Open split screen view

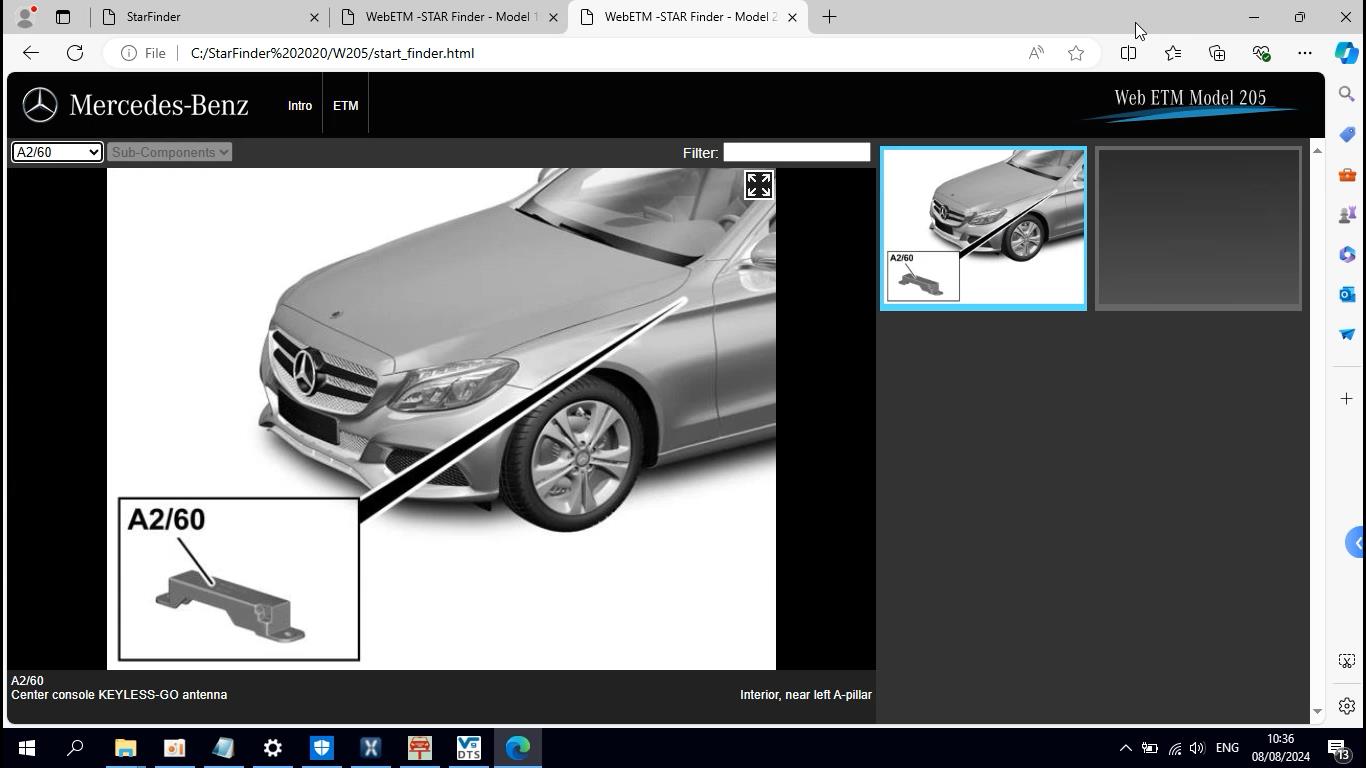(x=1129, y=53)
